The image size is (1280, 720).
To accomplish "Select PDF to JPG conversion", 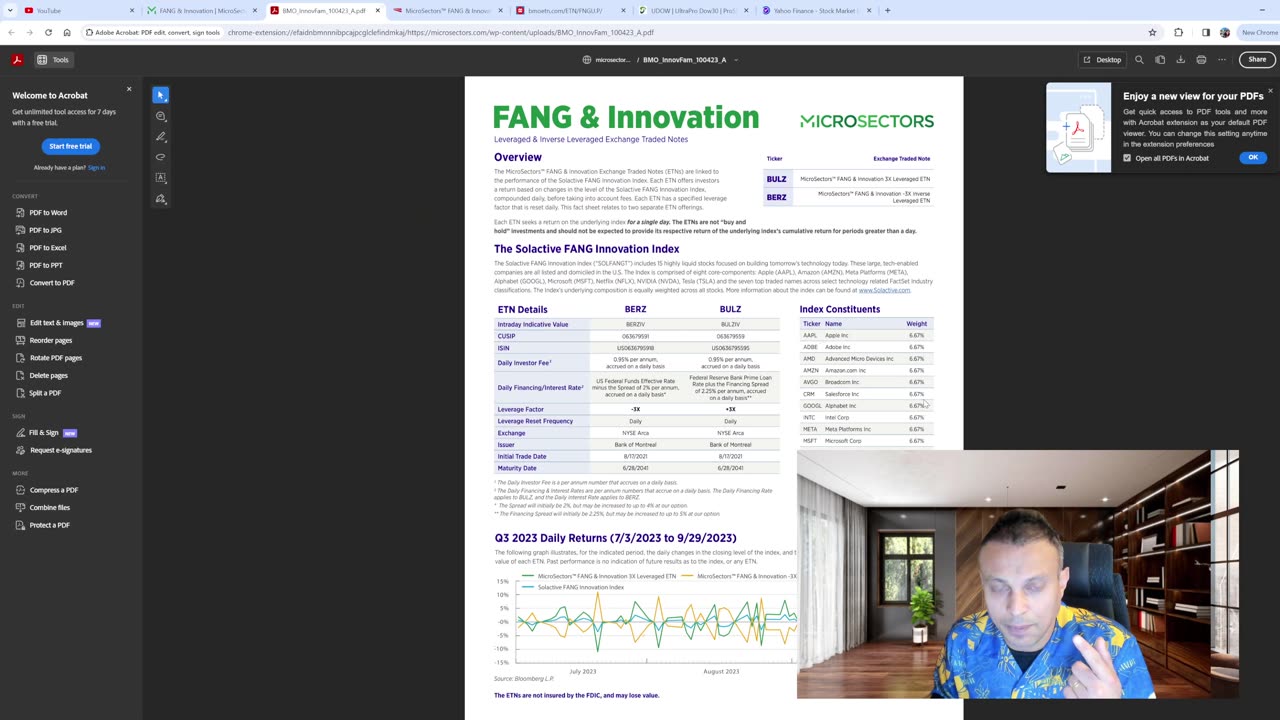I will coord(45,230).
